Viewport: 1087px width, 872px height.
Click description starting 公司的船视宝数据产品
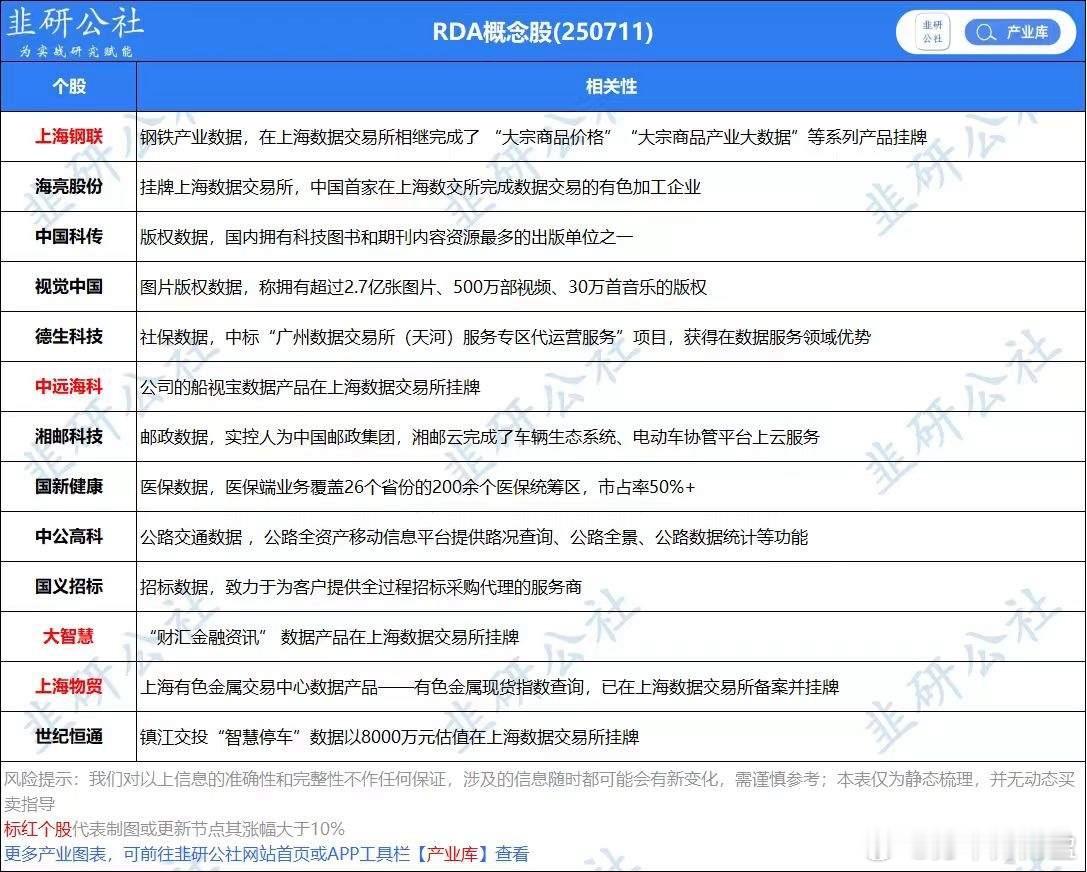[311, 387]
